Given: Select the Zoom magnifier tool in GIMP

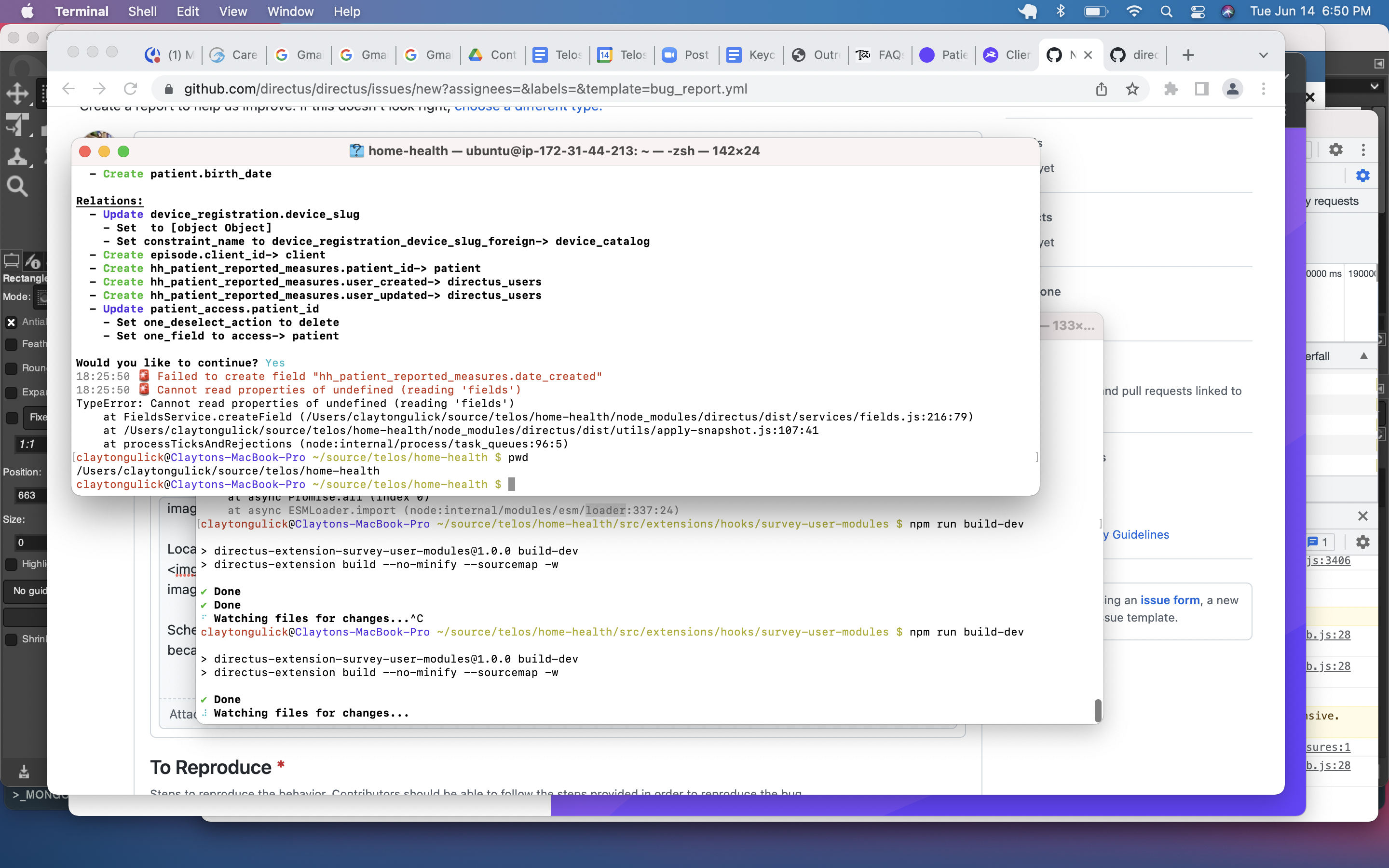Looking at the screenshot, I should (x=17, y=186).
